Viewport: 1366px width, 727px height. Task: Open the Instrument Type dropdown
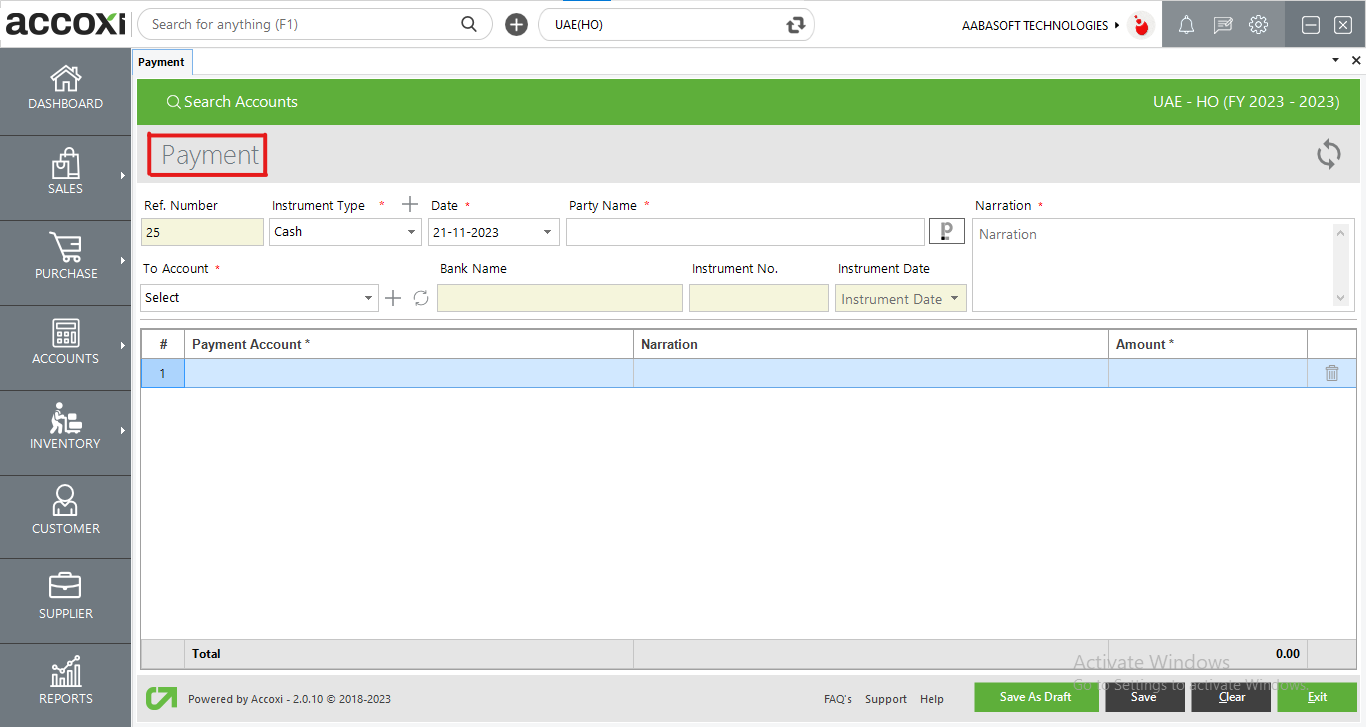click(413, 231)
